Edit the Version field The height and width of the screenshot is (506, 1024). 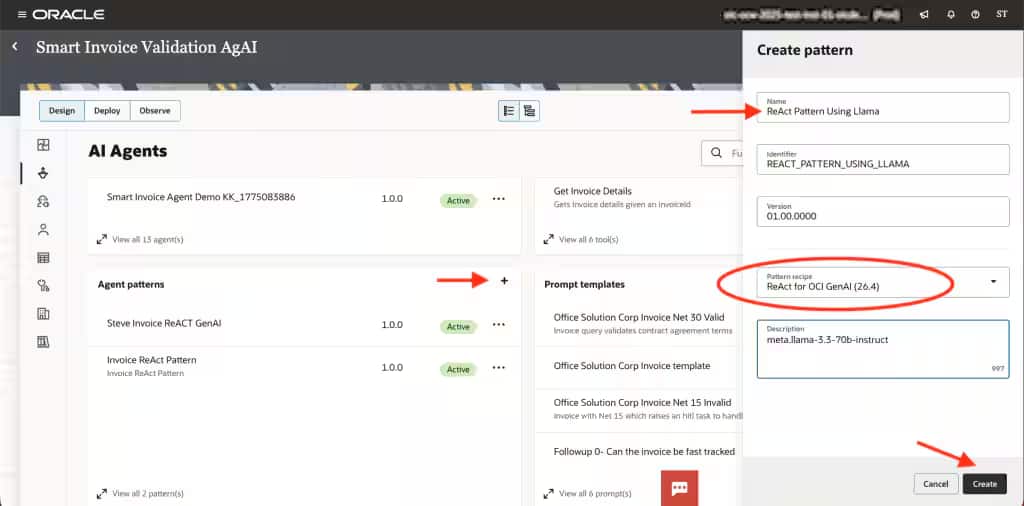pos(883,212)
